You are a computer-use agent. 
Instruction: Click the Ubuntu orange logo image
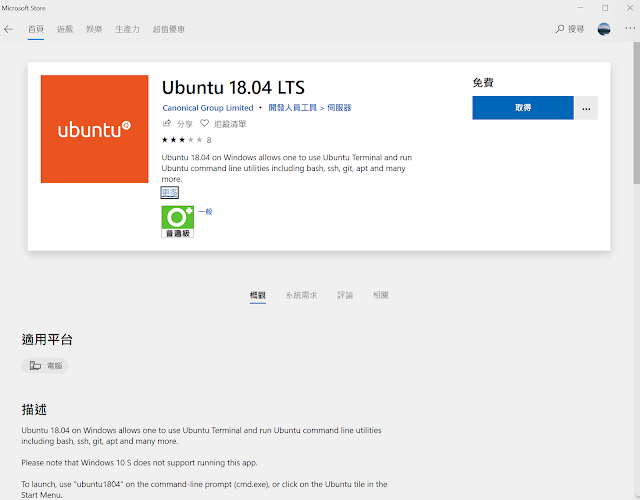pyautogui.click(x=95, y=129)
